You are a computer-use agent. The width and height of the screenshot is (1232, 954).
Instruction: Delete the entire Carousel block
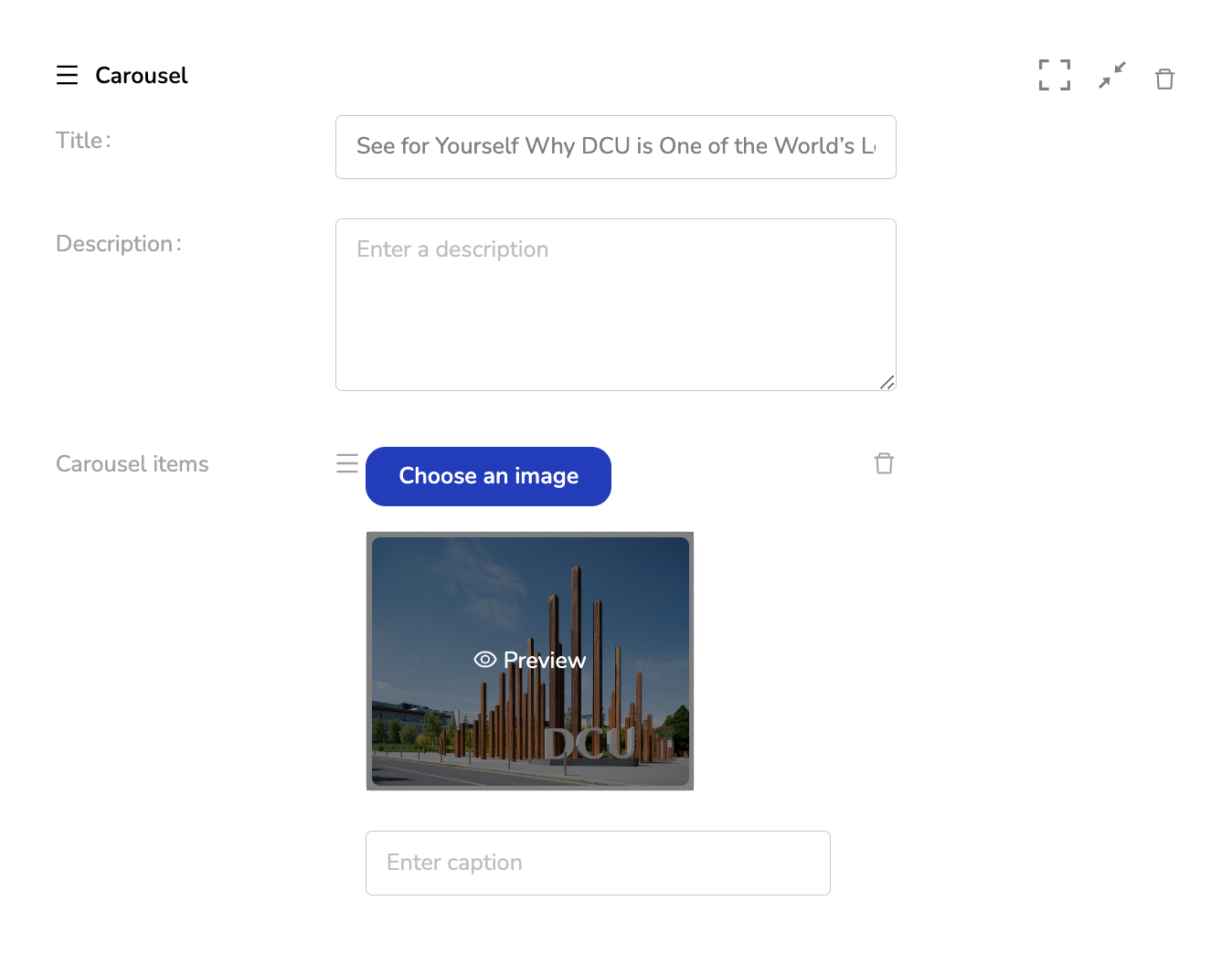pos(1164,79)
